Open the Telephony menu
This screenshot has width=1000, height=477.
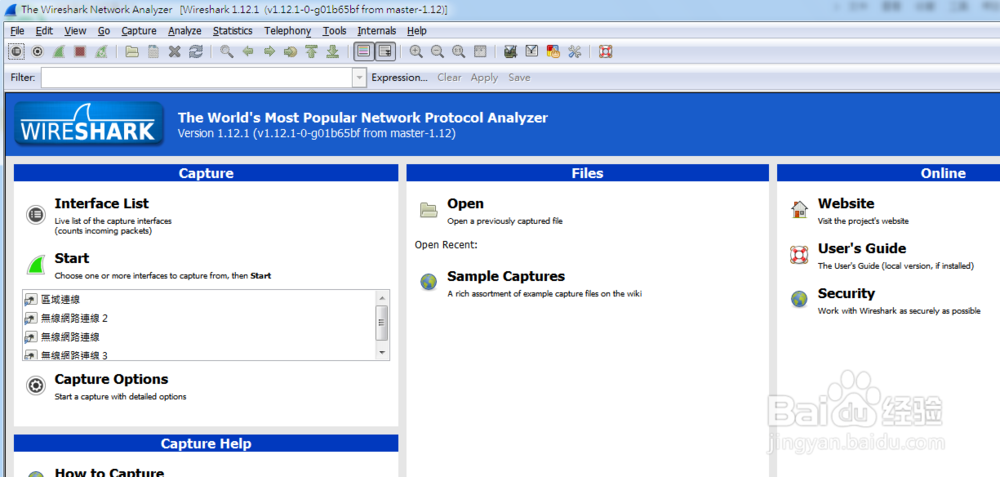(288, 31)
